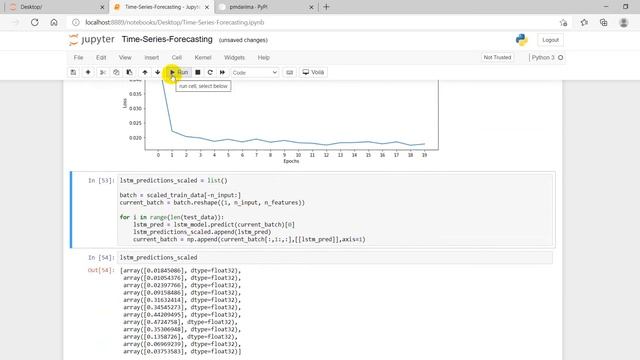
Task: Close the Time-Series-Forecasting tab
Action: coord(207,7)
